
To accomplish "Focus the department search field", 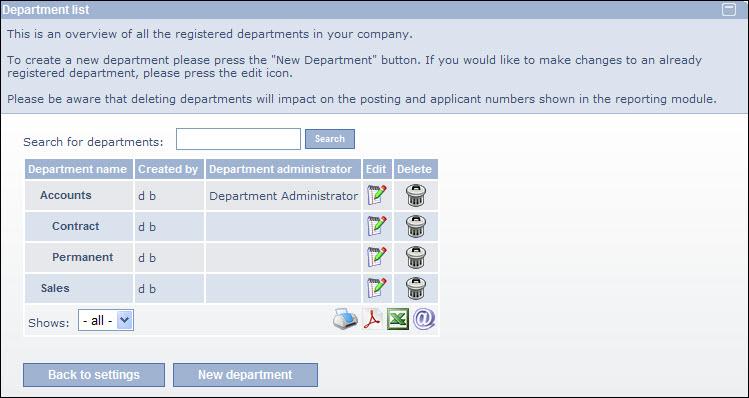I will pyautogui.click(x=238, y=139).
